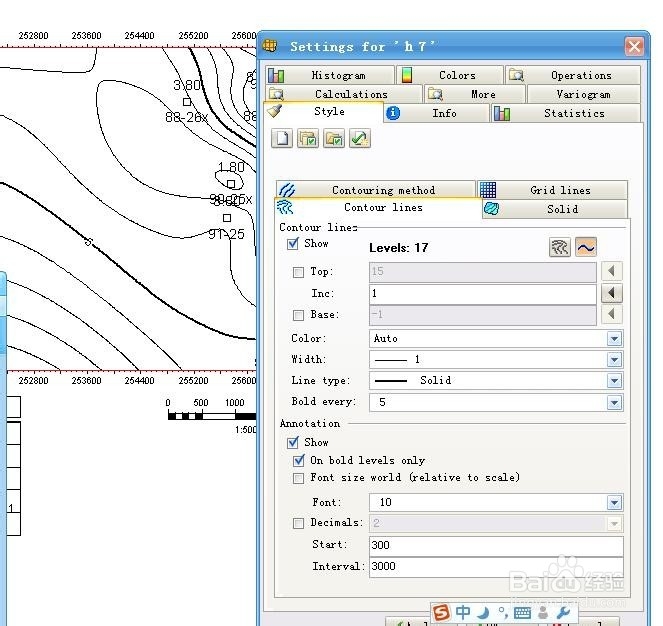Open the Variogram tab
Image resolution: width=663 pixels, height=626 pixels.
584,94
